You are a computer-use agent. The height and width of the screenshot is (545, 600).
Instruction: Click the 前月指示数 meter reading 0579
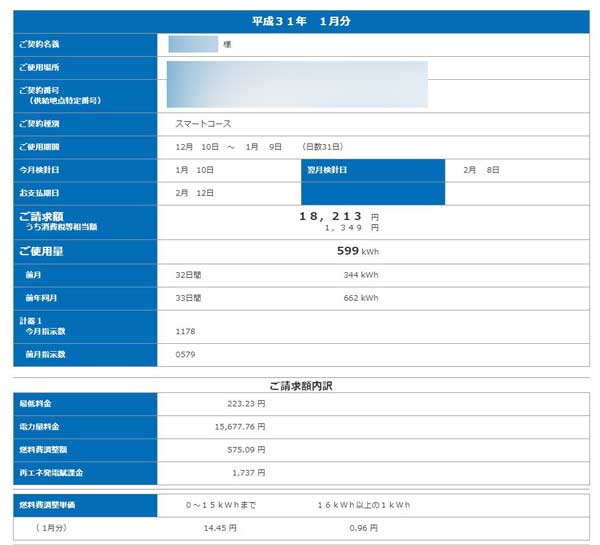(x=185, y=354)
